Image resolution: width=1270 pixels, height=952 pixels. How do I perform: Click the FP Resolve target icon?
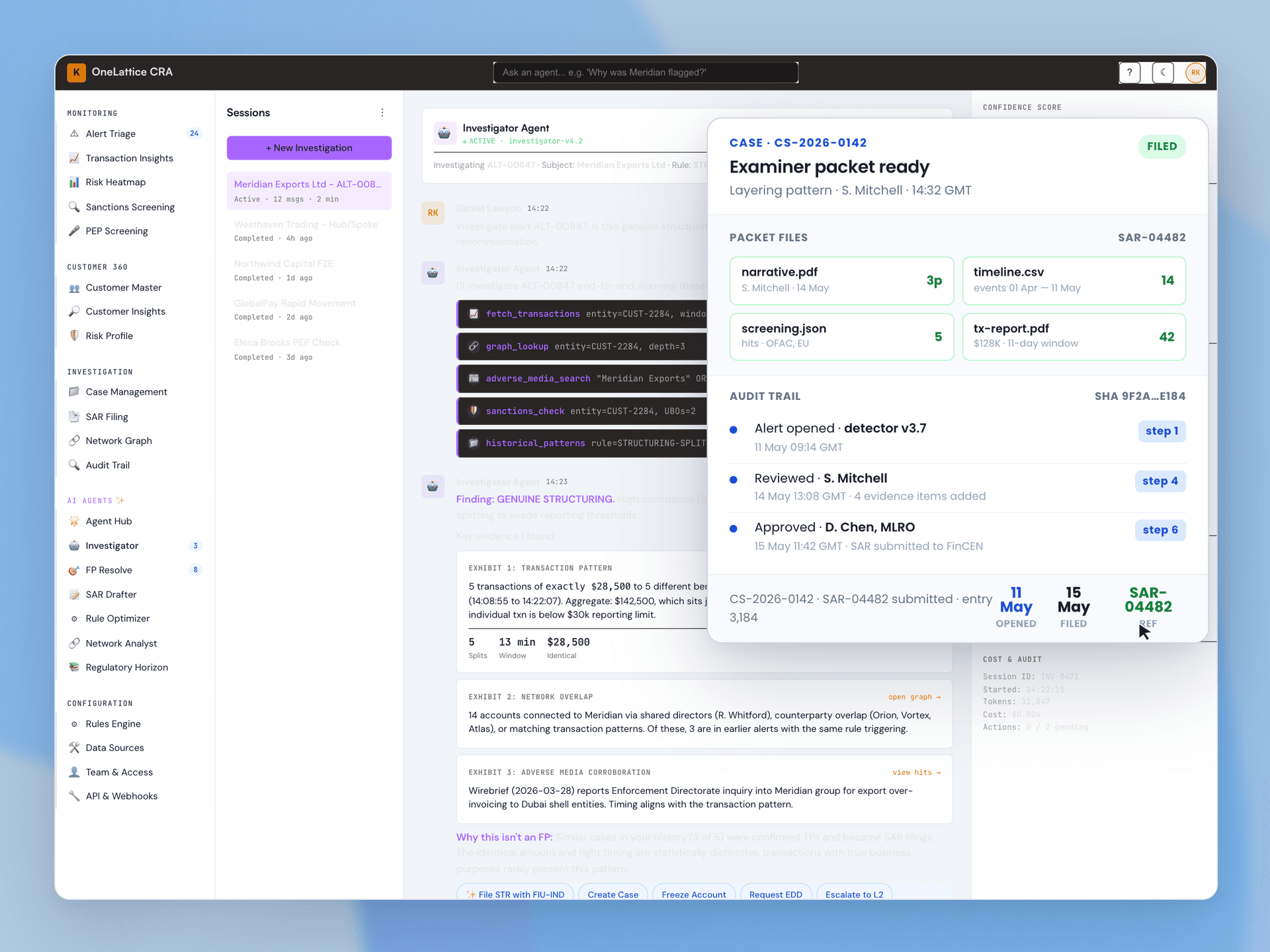pos(74,570)
